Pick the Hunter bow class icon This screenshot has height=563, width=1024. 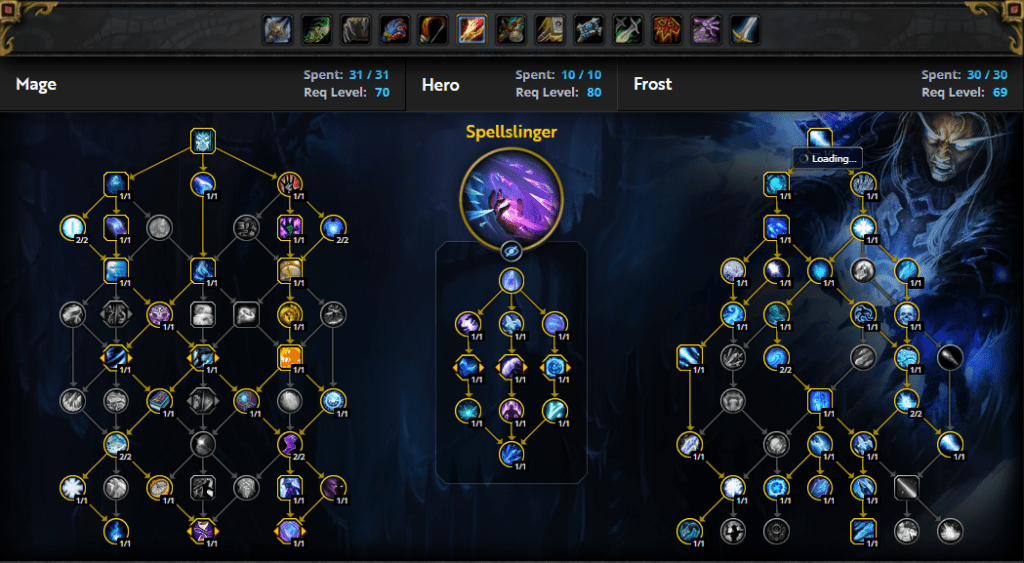pyautogui.click(x=434, y=30)
